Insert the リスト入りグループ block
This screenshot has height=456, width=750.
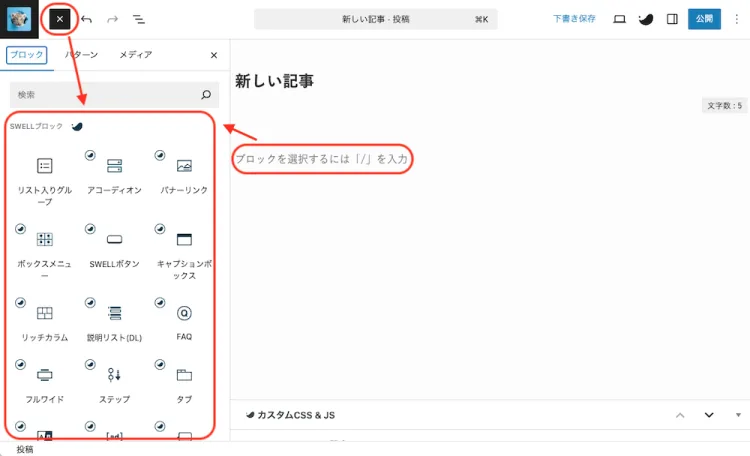pyautogui.click(x=44, y=180)
